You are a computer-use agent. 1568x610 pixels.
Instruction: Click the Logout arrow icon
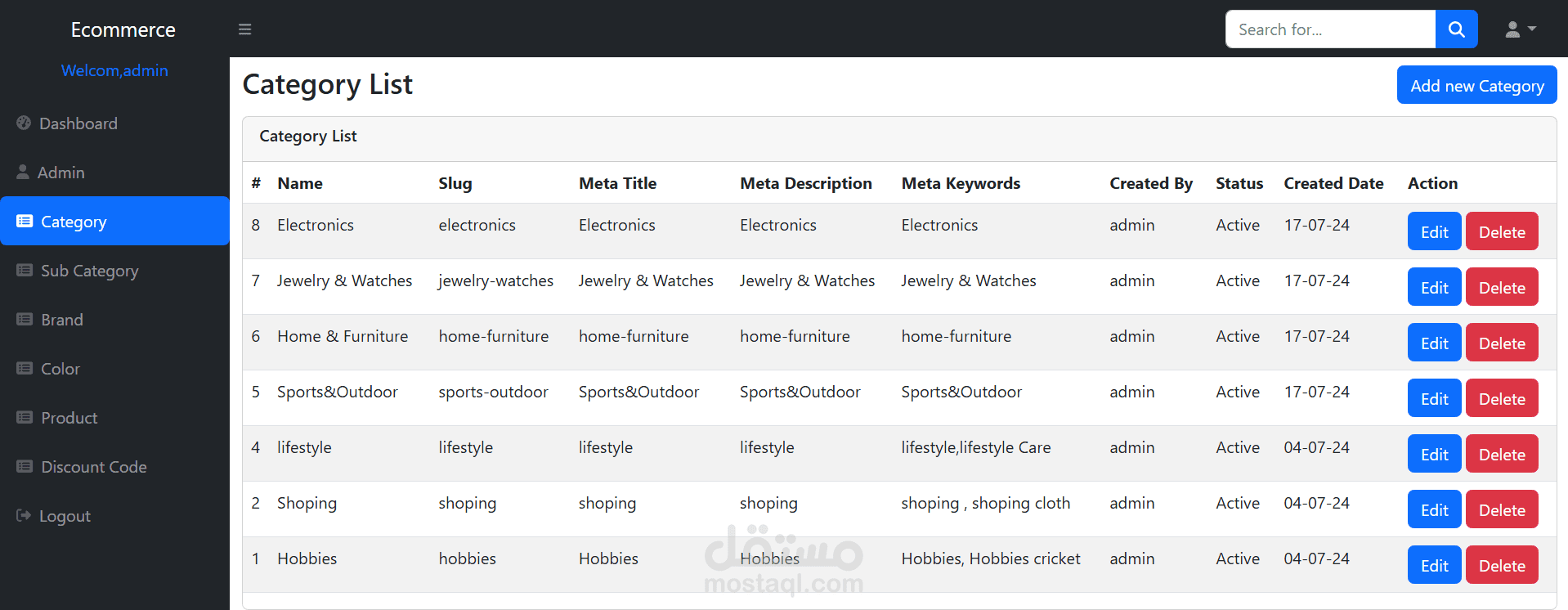(23, 516)
